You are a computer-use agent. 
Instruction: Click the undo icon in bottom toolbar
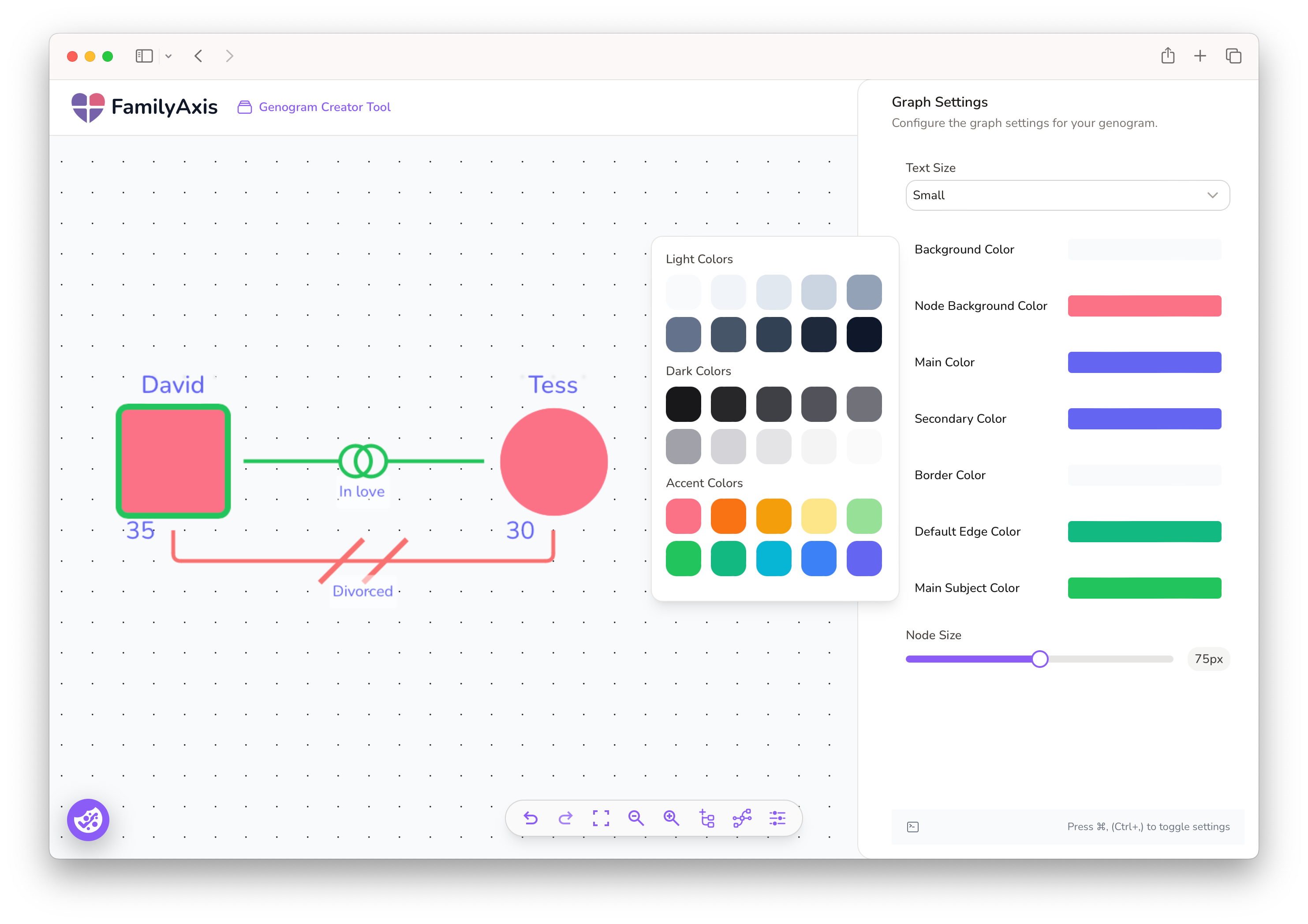[531, 818]
